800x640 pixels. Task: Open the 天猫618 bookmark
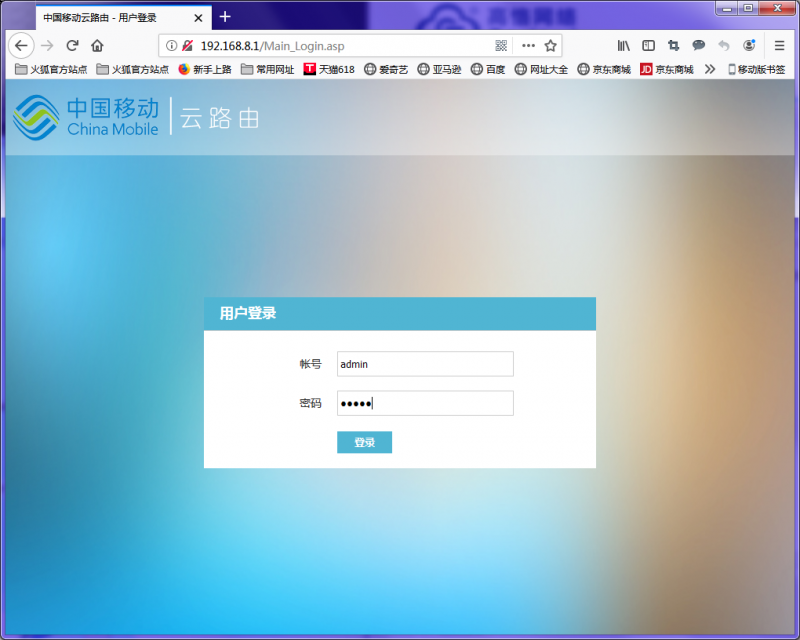329,69
